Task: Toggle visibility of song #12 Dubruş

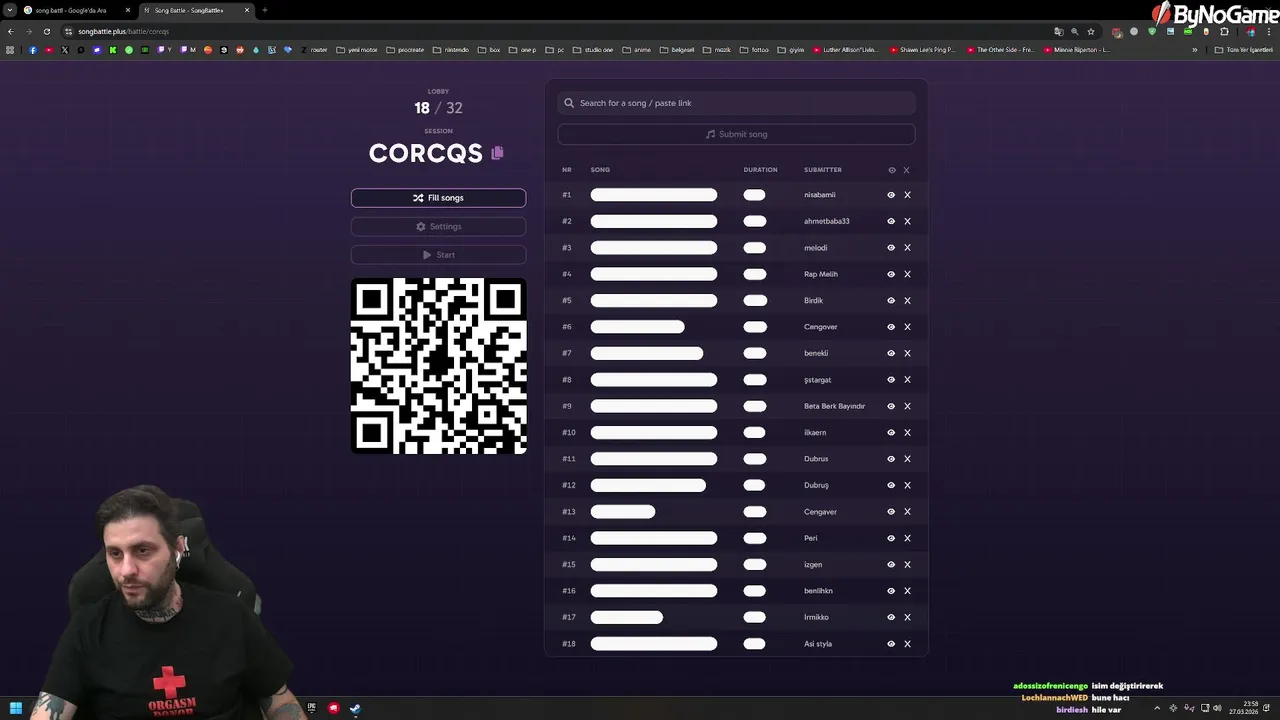Action: click(x=891, y=485)
